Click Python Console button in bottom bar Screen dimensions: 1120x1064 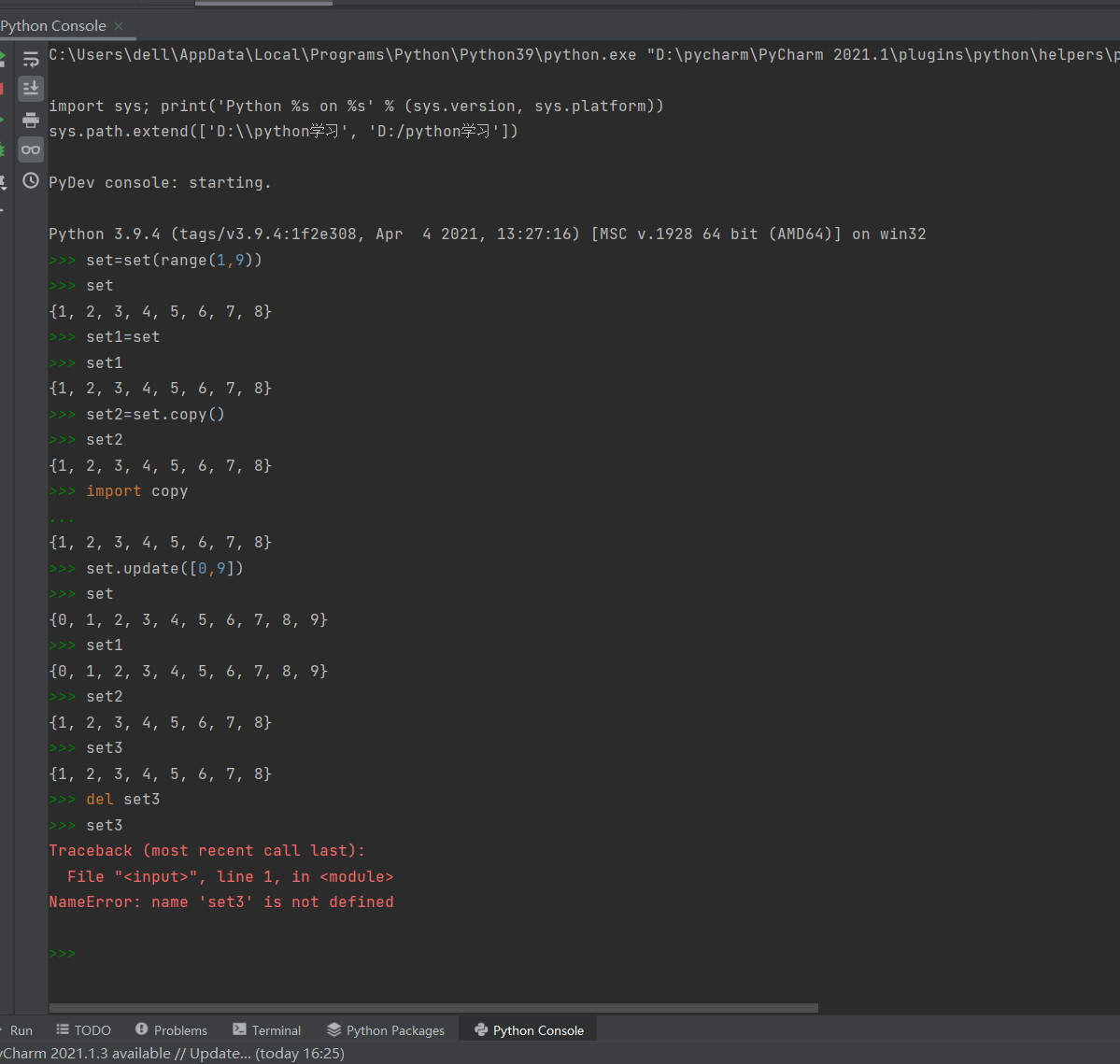pos(530,1030)
